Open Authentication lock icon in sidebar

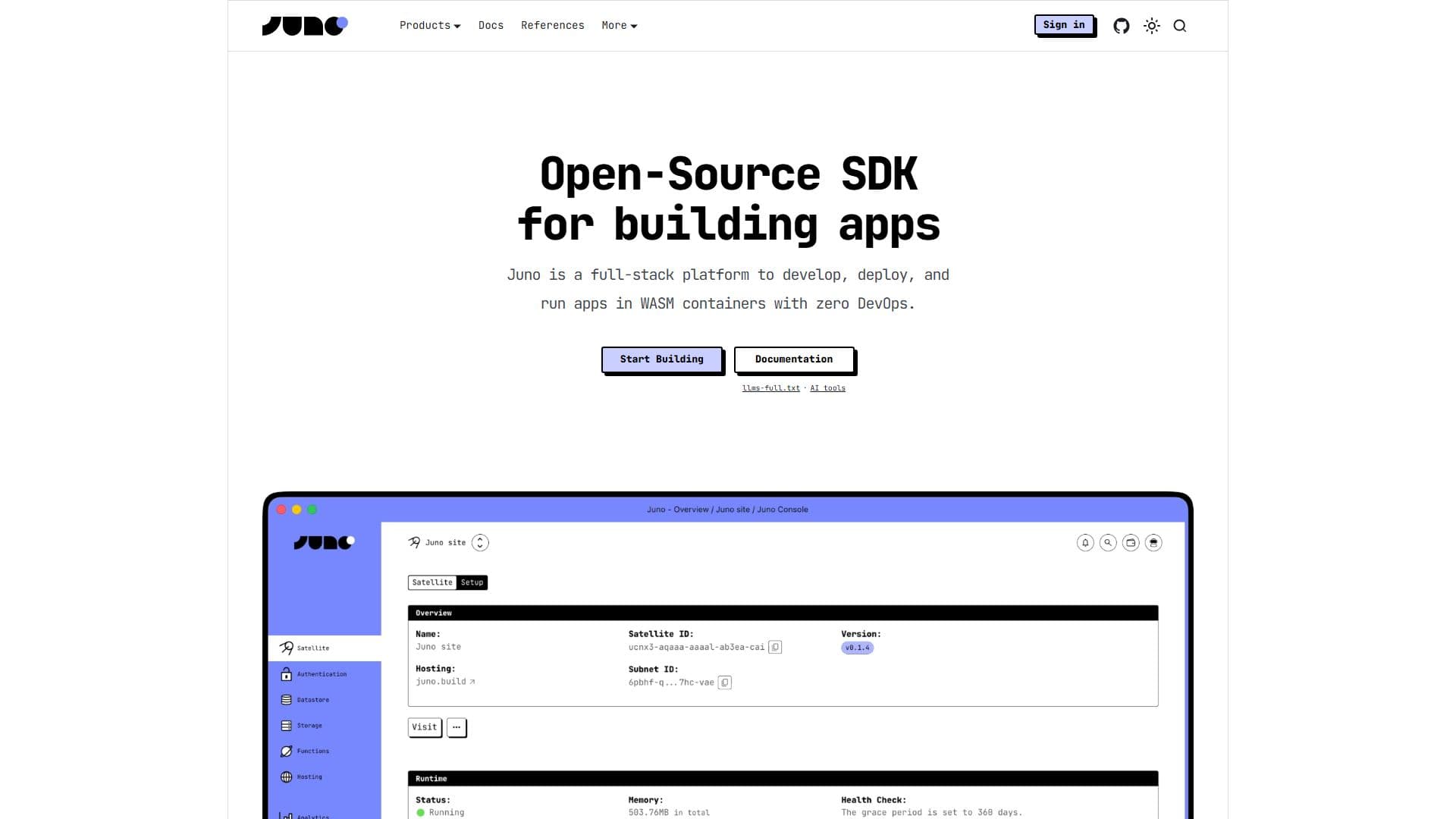286,674
